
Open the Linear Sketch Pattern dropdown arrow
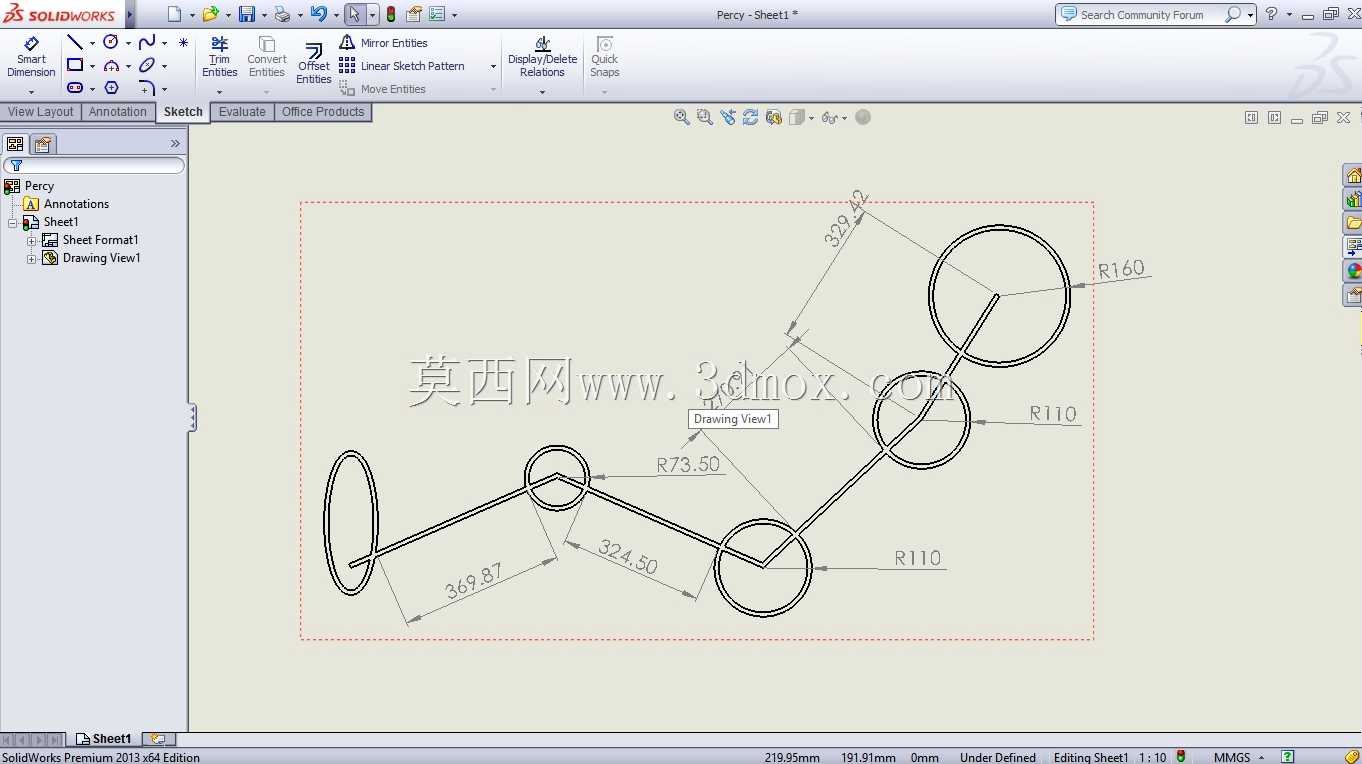coord(493,67)
